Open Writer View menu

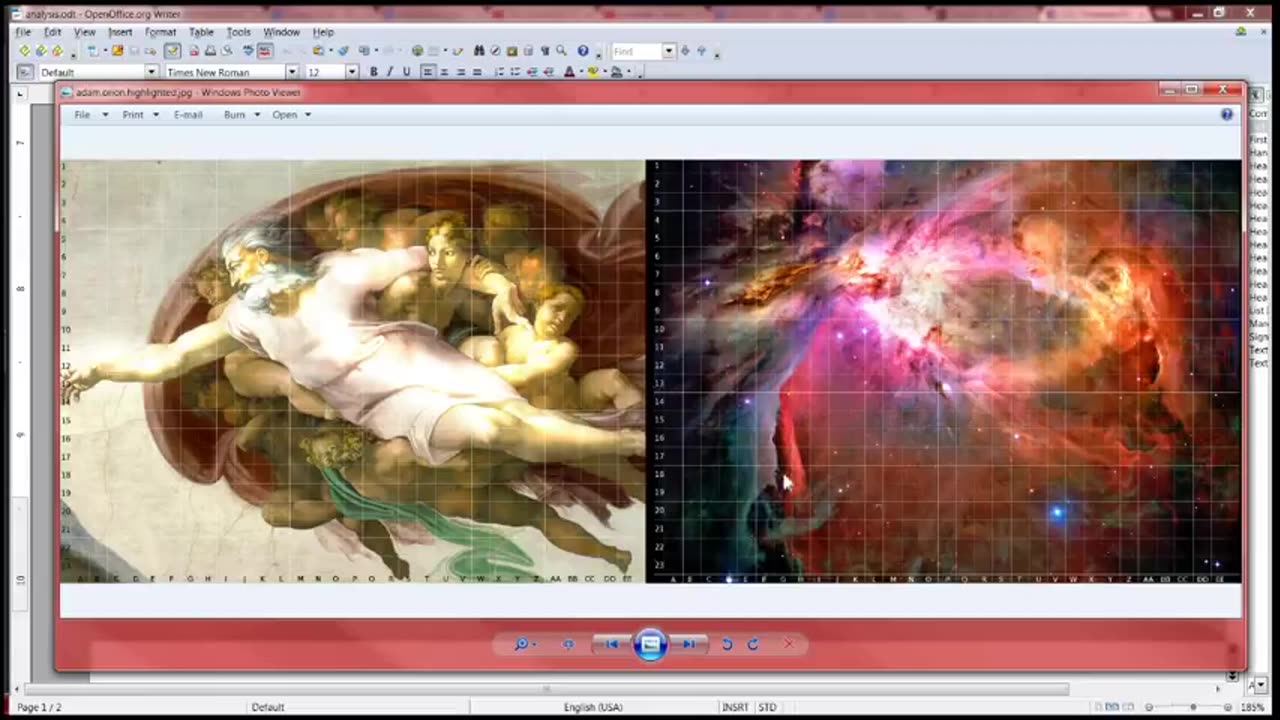[84, 32]
